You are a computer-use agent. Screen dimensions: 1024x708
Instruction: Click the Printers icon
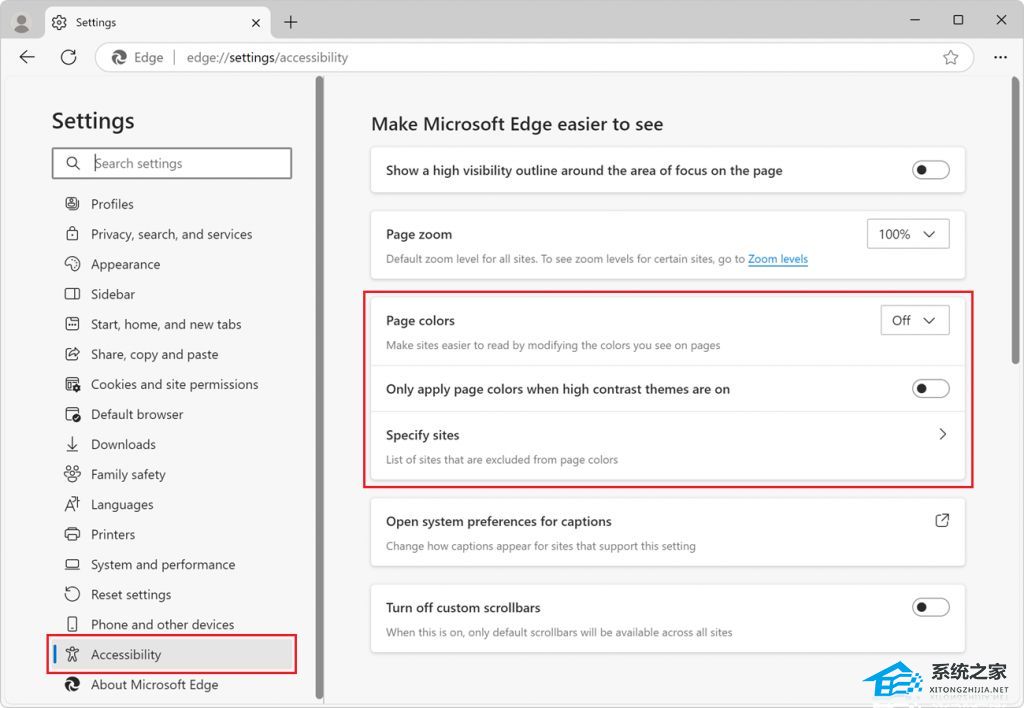(72, 534)
